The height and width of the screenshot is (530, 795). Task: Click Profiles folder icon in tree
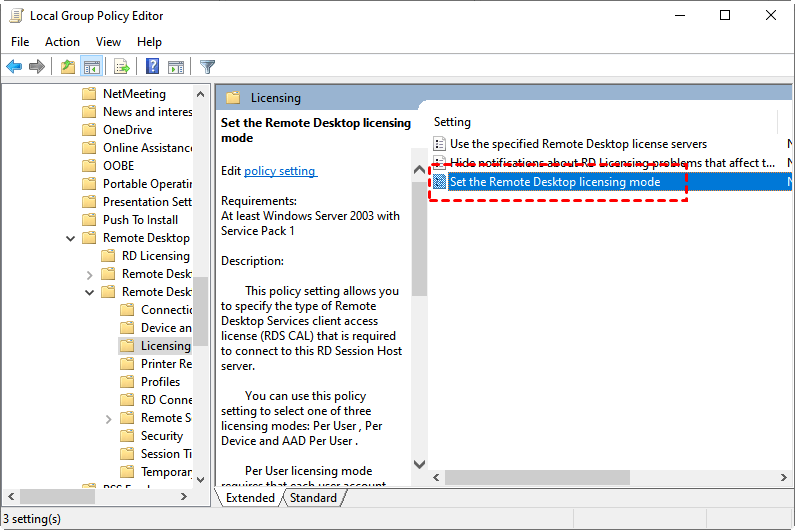click(x=127, y=382)
